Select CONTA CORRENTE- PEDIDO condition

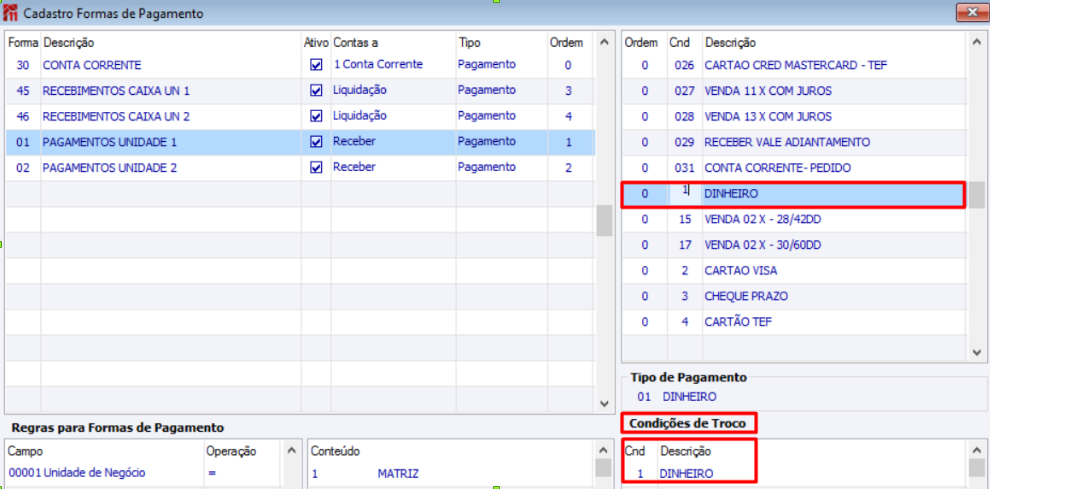(794, 167)
